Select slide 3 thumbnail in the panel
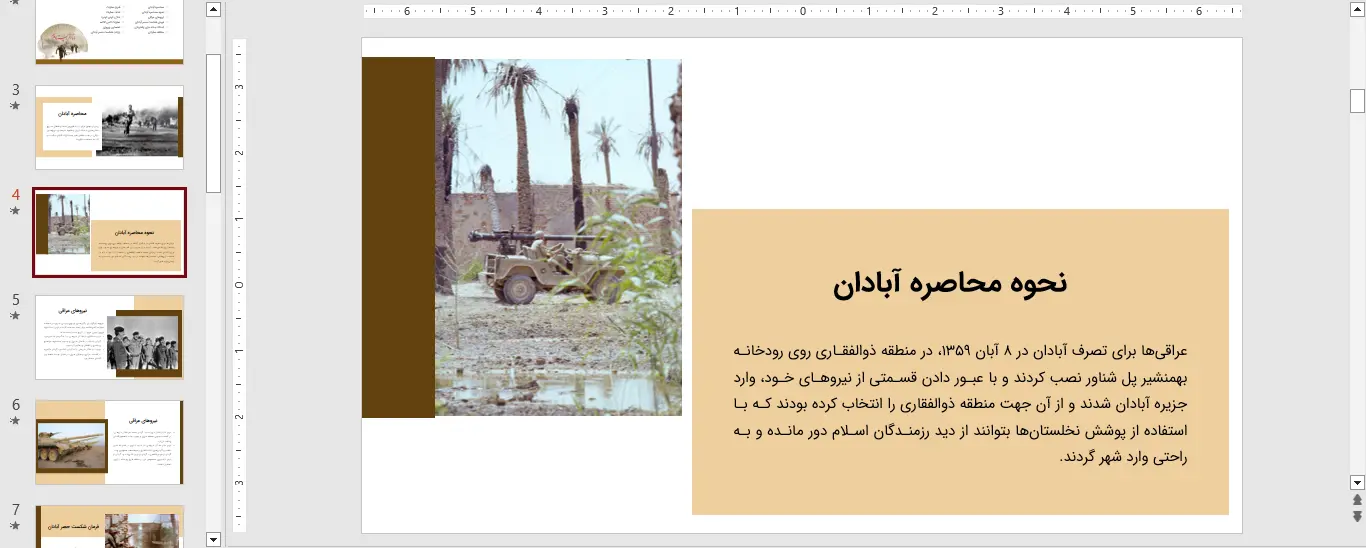Screen dimensions: 1366x548 tap(109, 127)
